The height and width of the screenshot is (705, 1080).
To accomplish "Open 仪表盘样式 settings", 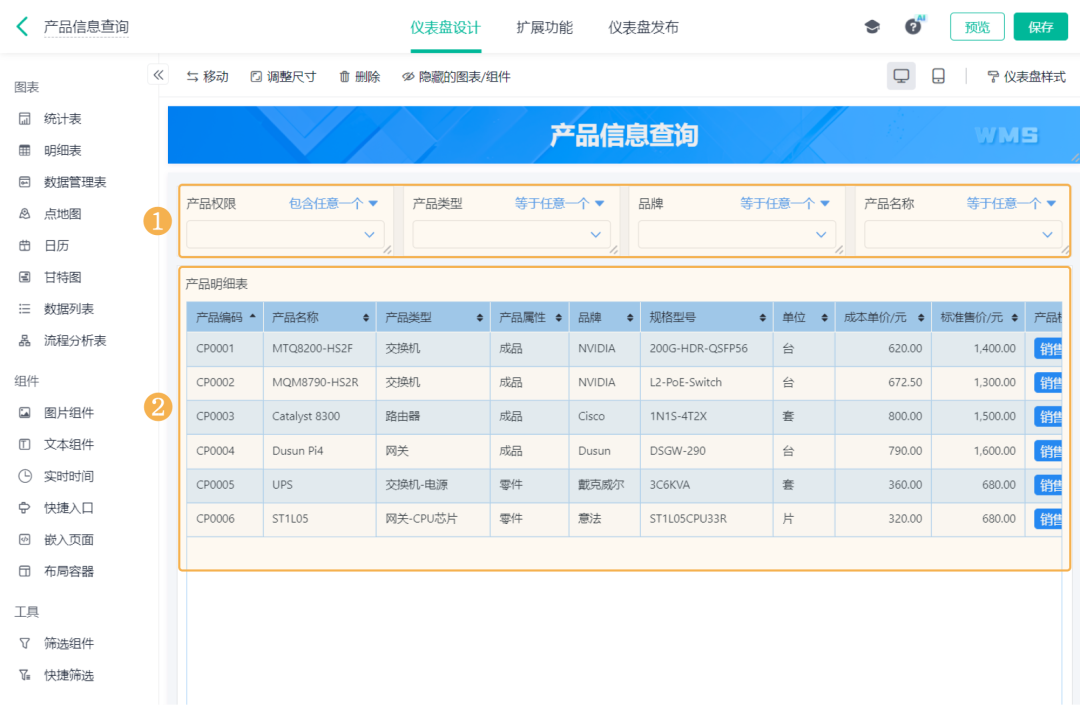I will (1026, 76).
